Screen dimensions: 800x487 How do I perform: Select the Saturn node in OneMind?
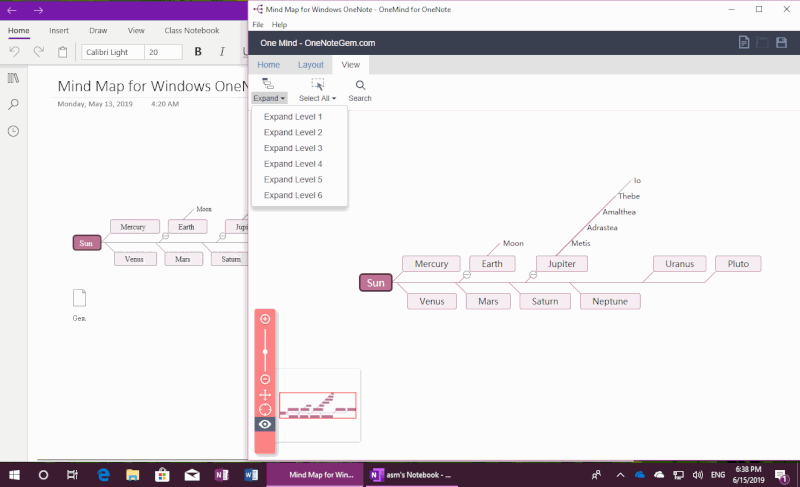[x=545, y=301]
